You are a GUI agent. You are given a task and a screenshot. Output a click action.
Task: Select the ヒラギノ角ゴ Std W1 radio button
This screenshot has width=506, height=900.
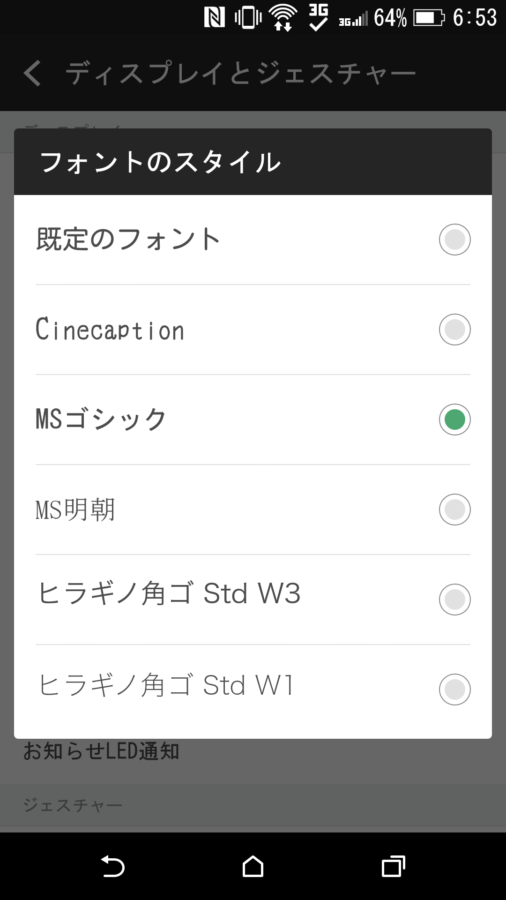pos(455,689)
